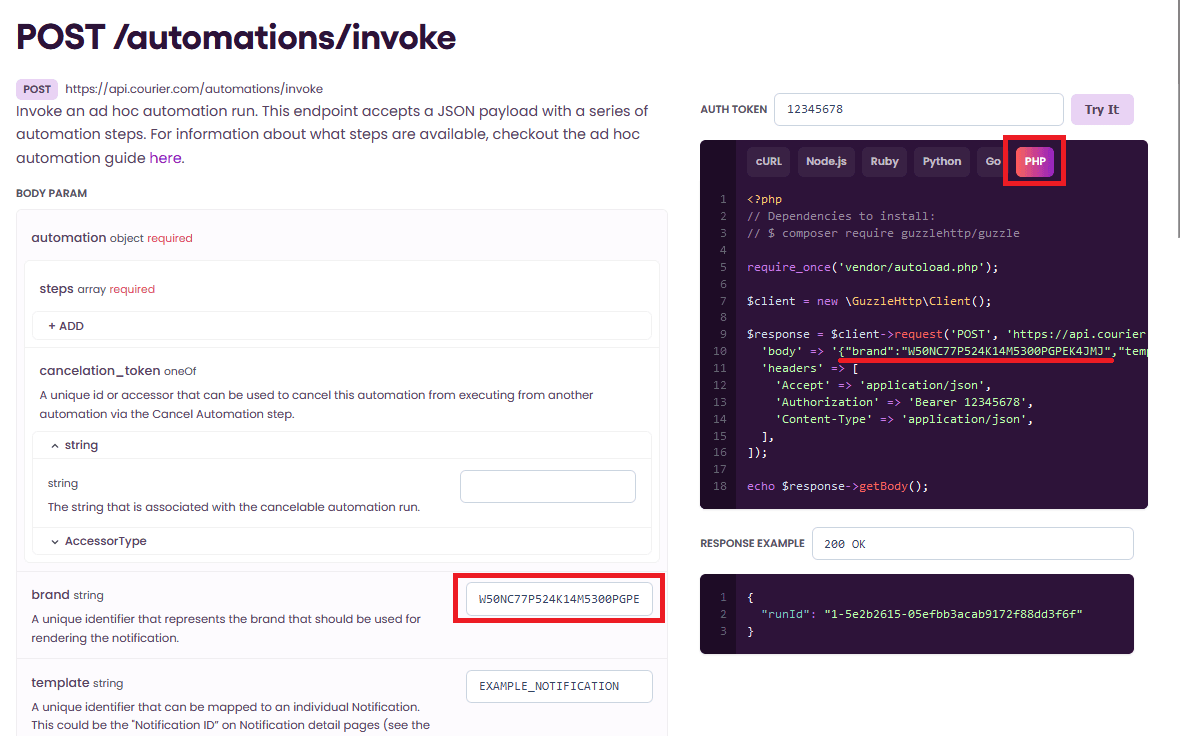Choose the PHP code tab
Viewport: 1182px width, 736px height.
[1034, 161]
